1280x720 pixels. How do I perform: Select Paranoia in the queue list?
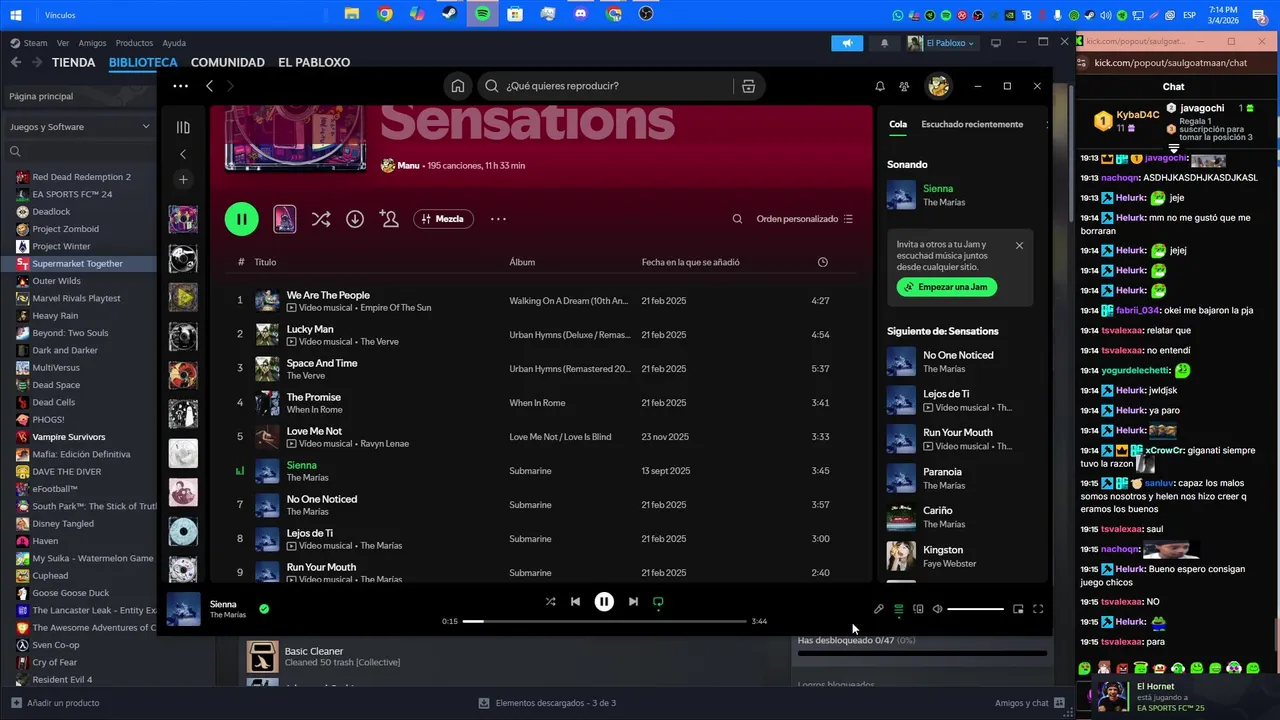958,478
